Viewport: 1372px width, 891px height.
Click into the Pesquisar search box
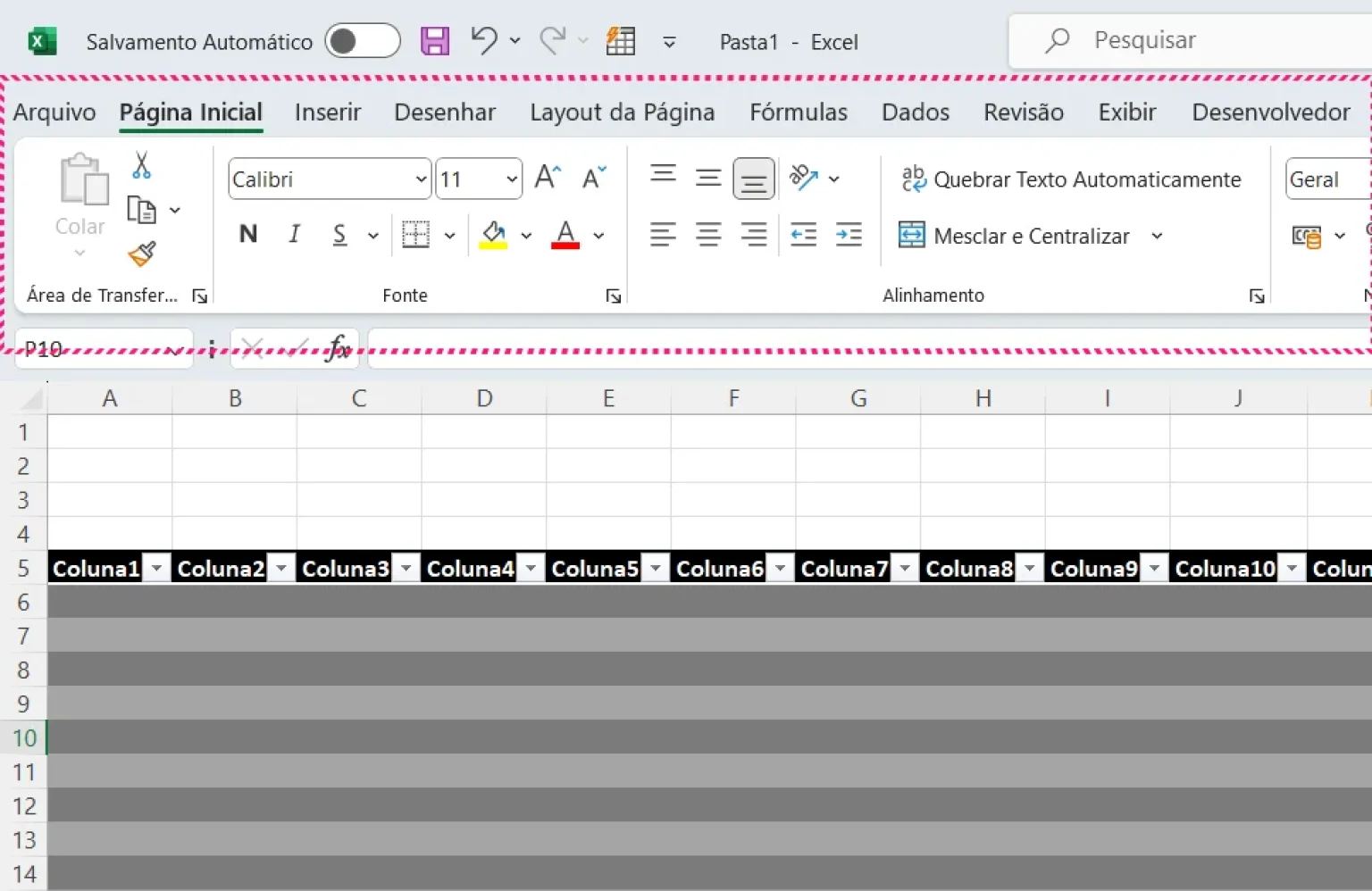[1190, 40]
